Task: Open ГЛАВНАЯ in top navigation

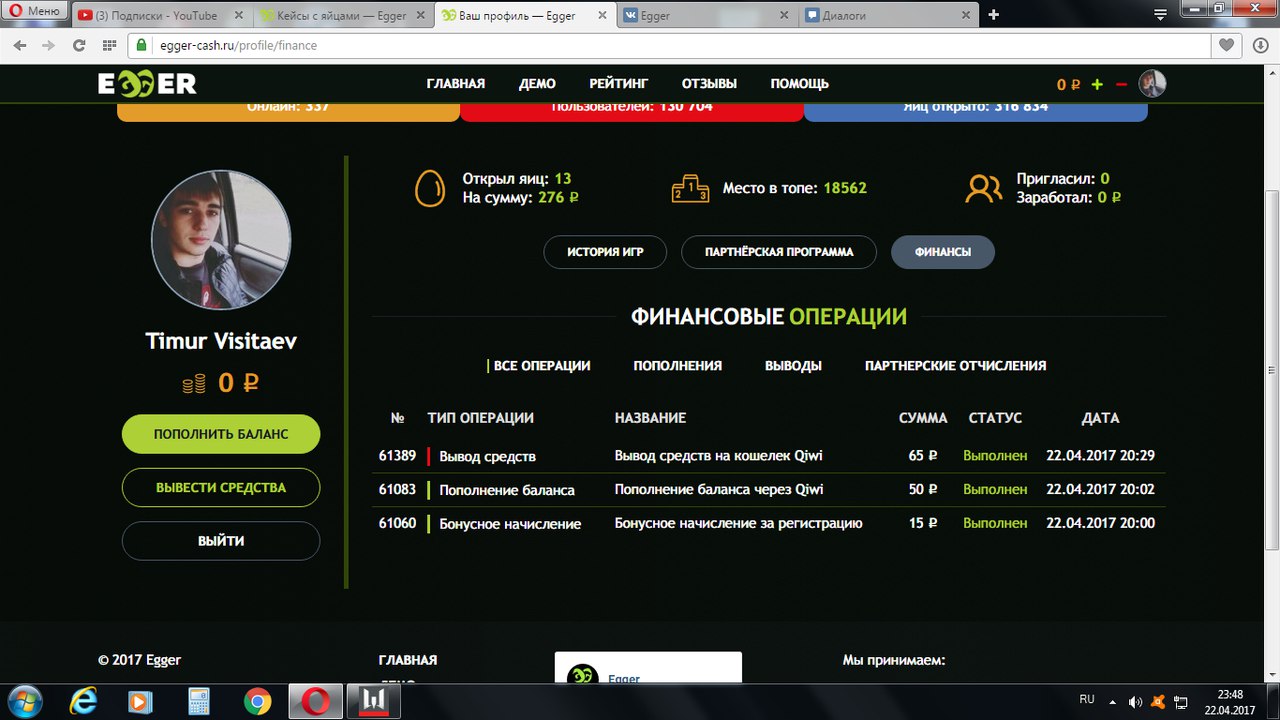Action: pyautogui.click(x=455, y=84)
